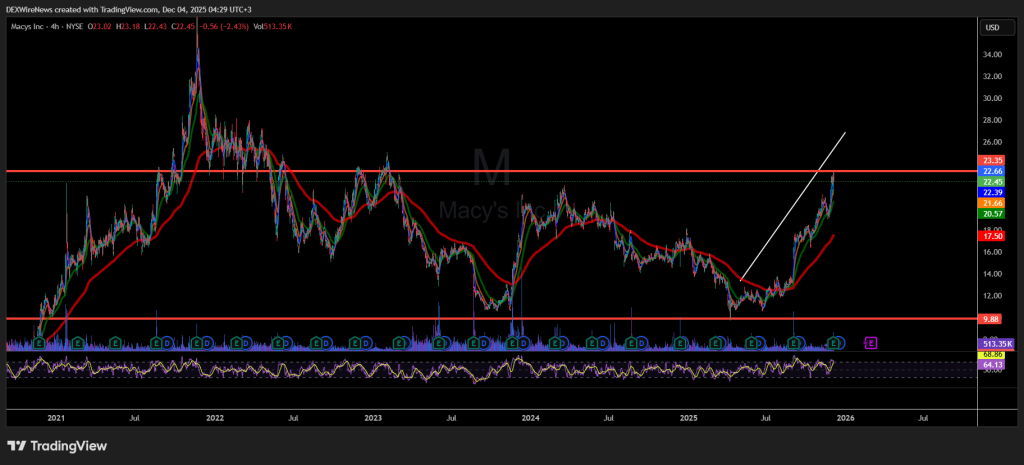
Task: Click the 2021 label on time axis
Action: [56, 417]
